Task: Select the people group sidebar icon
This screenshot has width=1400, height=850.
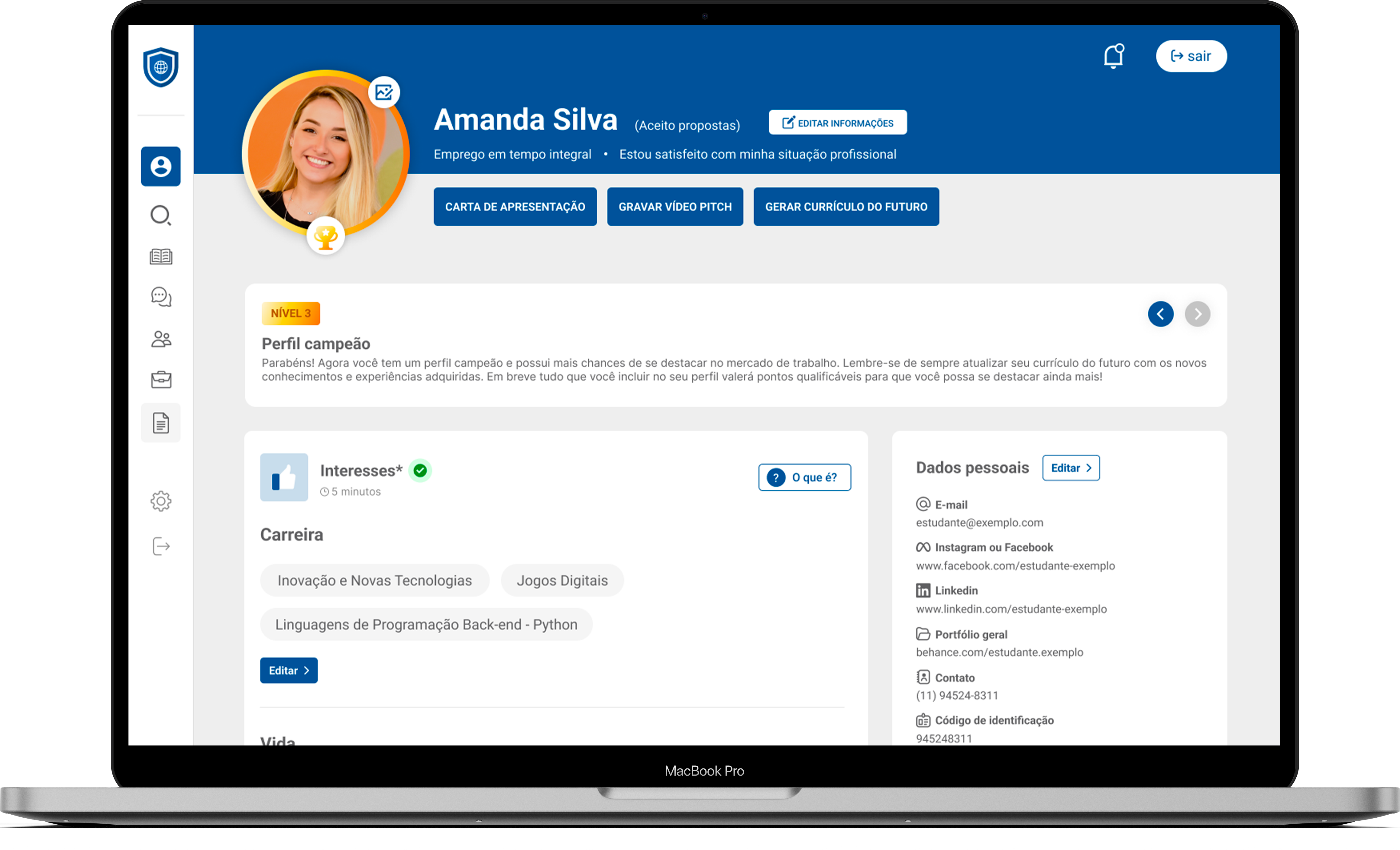Action: point(161,339)
